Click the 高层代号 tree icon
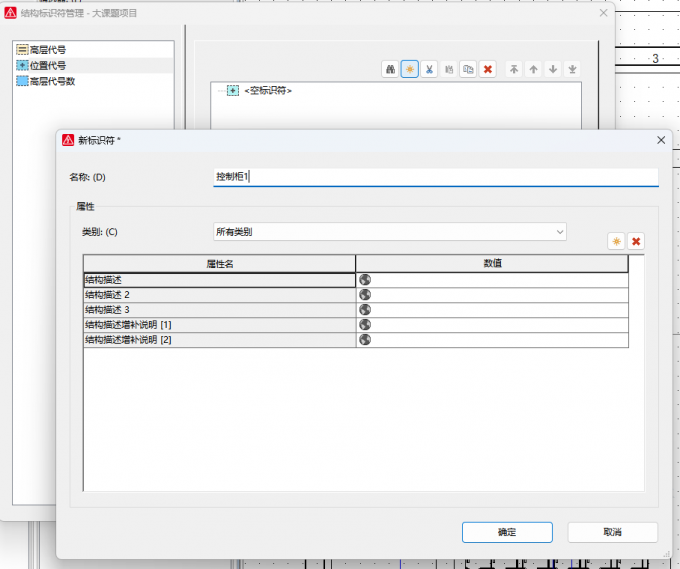Screen dimensions: 680x569 point(22,49)
